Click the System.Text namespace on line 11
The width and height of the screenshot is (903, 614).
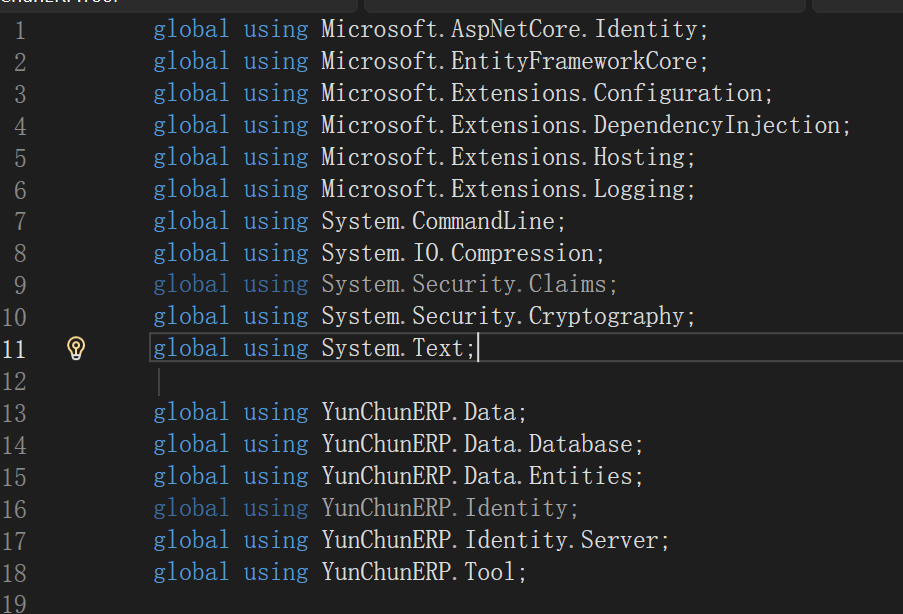(397, 349)
